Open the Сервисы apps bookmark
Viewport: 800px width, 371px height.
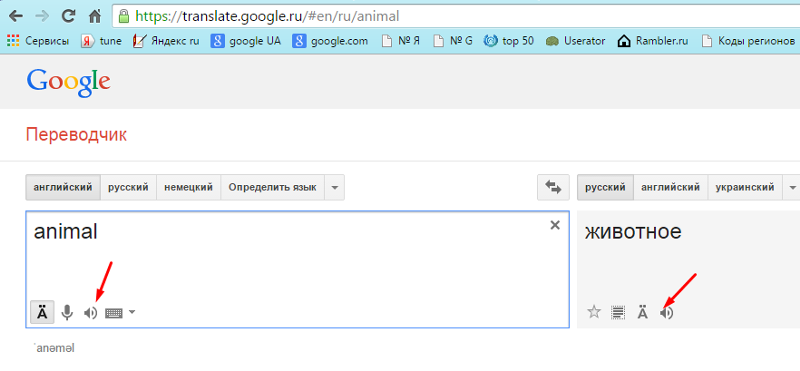[38, 41]
